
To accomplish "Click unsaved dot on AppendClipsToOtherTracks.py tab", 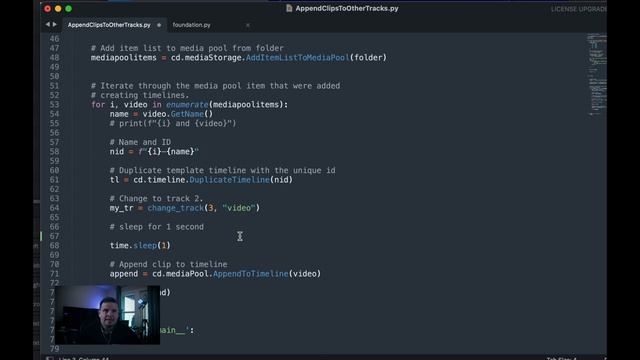I will click(x=159, y=25).
